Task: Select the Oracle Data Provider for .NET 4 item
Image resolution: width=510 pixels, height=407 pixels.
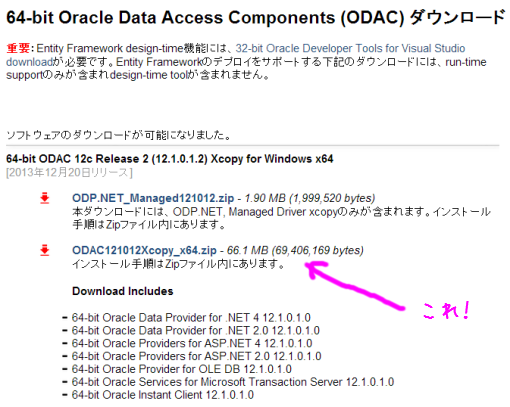Action: click(x=191, y=317)
